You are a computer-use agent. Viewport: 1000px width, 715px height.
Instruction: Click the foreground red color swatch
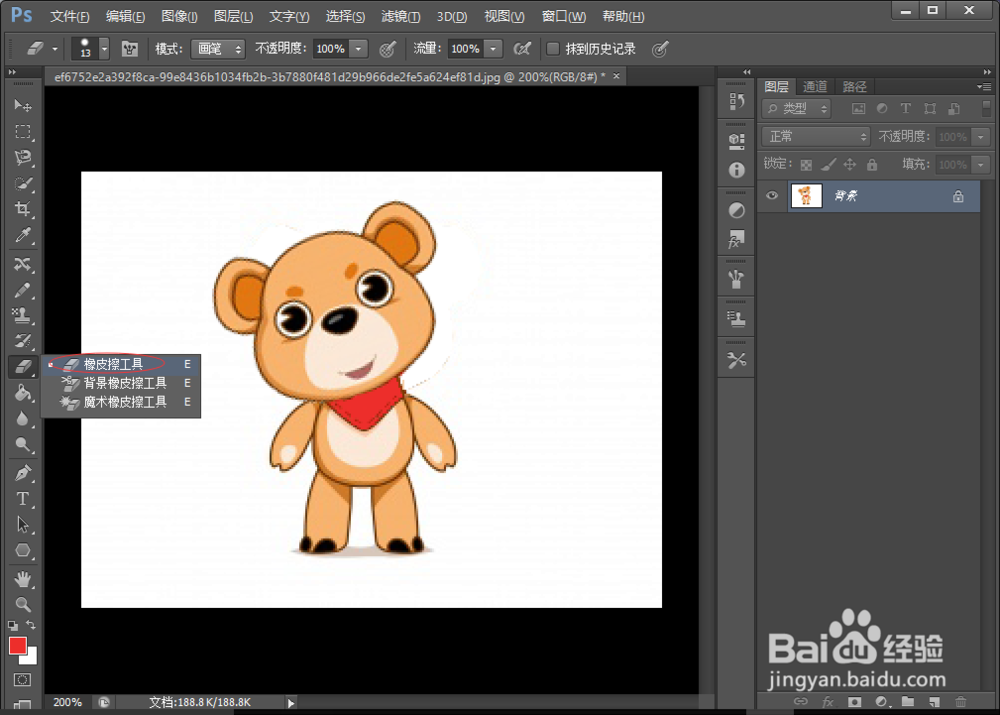pyautogui.click(x=17, y=645)
